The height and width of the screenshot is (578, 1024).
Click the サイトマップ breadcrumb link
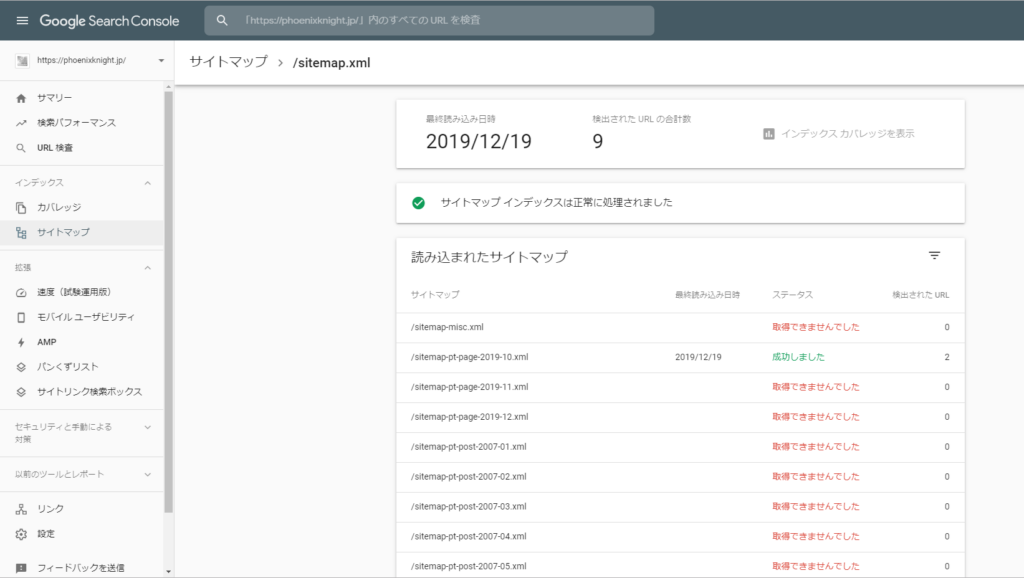click(x=228, y=62)
